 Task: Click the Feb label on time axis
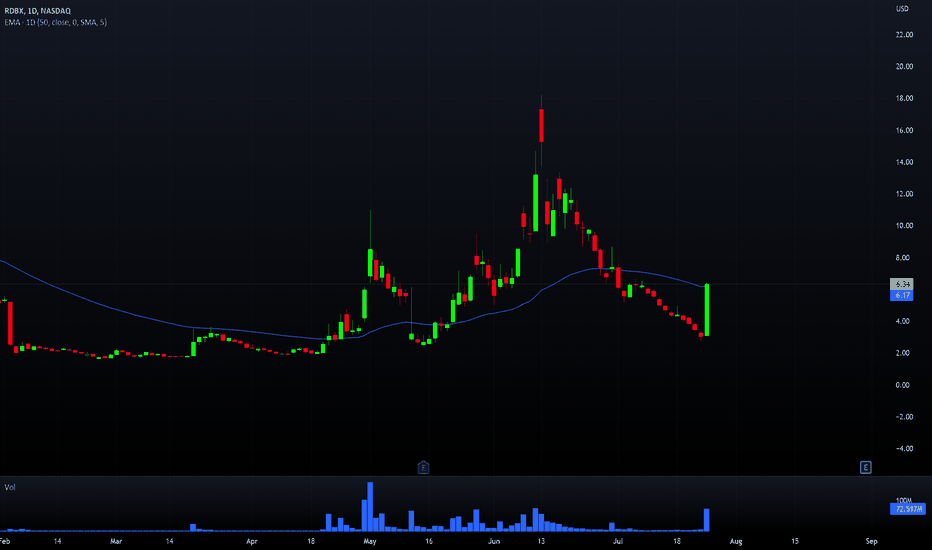[5, 542]
